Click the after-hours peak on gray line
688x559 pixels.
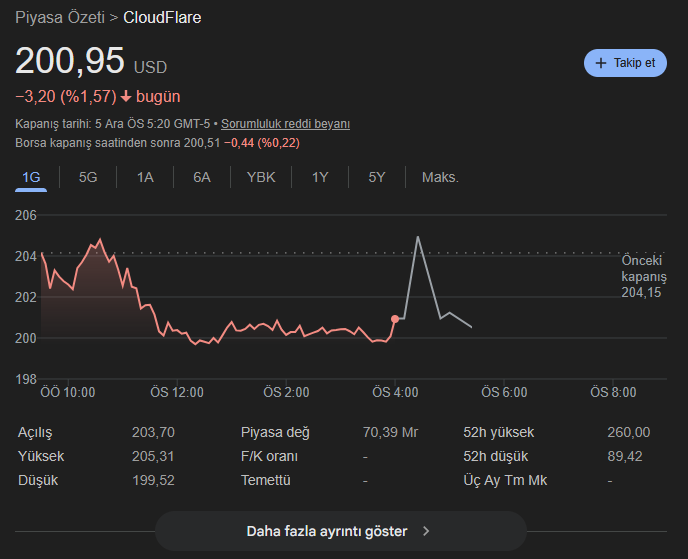point(417,237)
